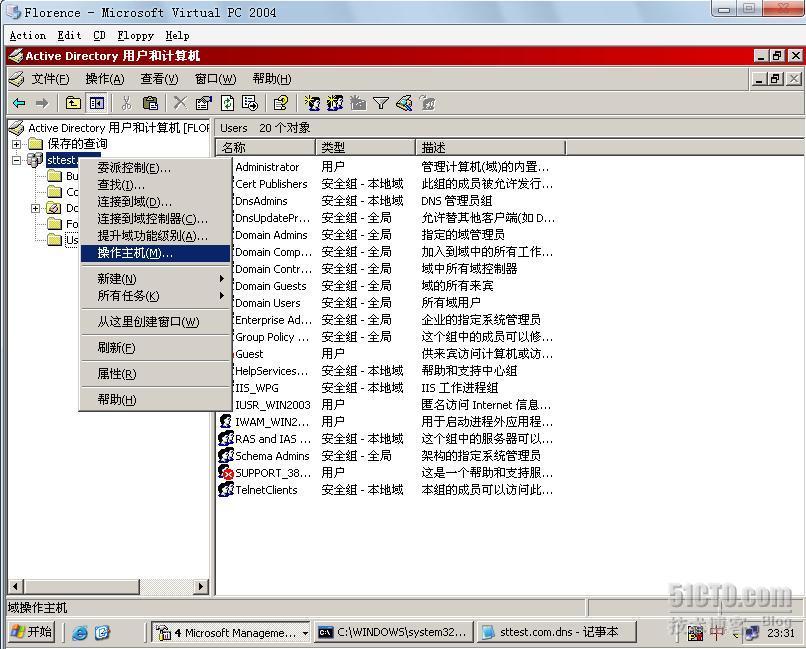Expand the 保存的查询 tree node
Screen dimensions: 806x649
[16, 144]
